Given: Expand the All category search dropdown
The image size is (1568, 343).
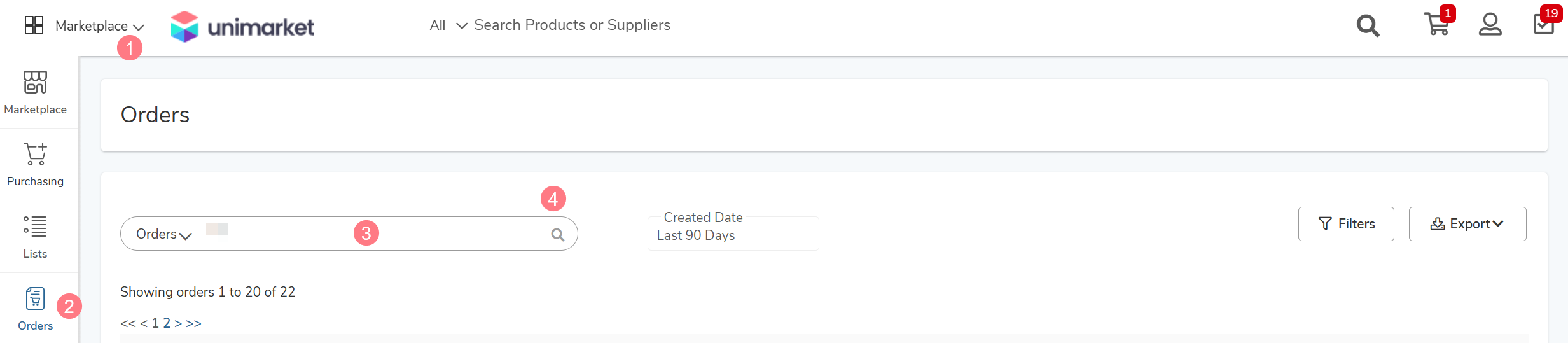Looking at the screenshot, I should (x=448, y=25).
